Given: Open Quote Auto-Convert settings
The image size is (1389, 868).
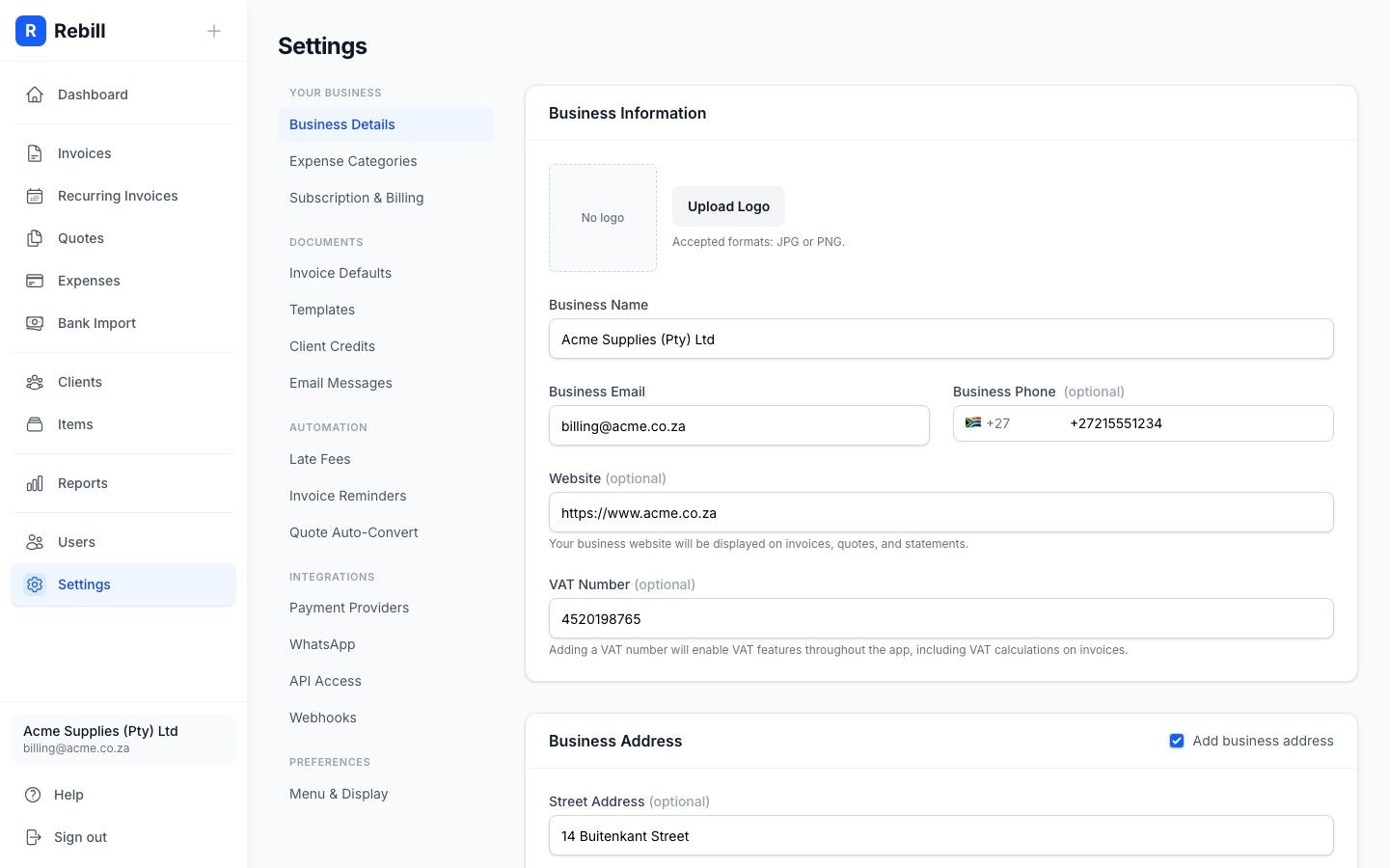Looking at the screenshot, I should click(x=386, y=532).
